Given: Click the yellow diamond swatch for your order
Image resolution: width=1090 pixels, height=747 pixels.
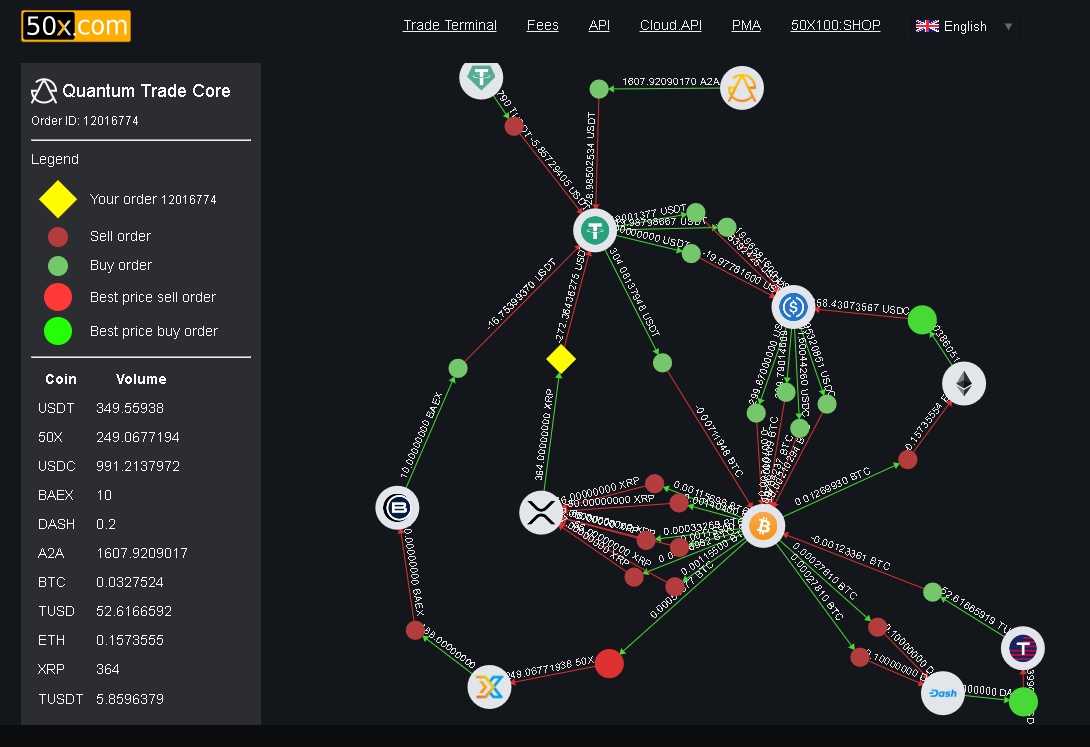Looking at the screenshot, I should pos(57,199).
